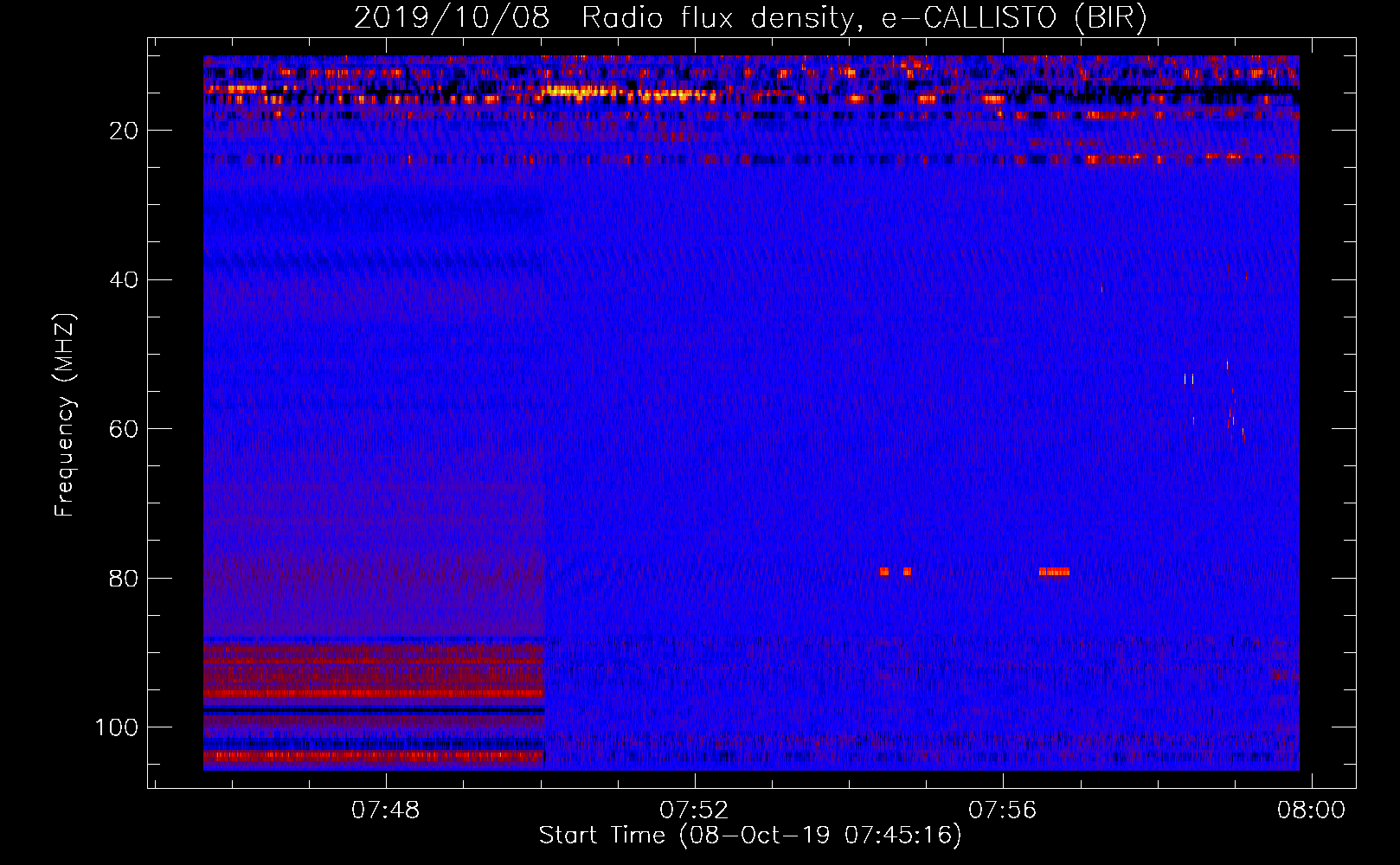Click the '07:48' time tick label

(x=385, y=811)
